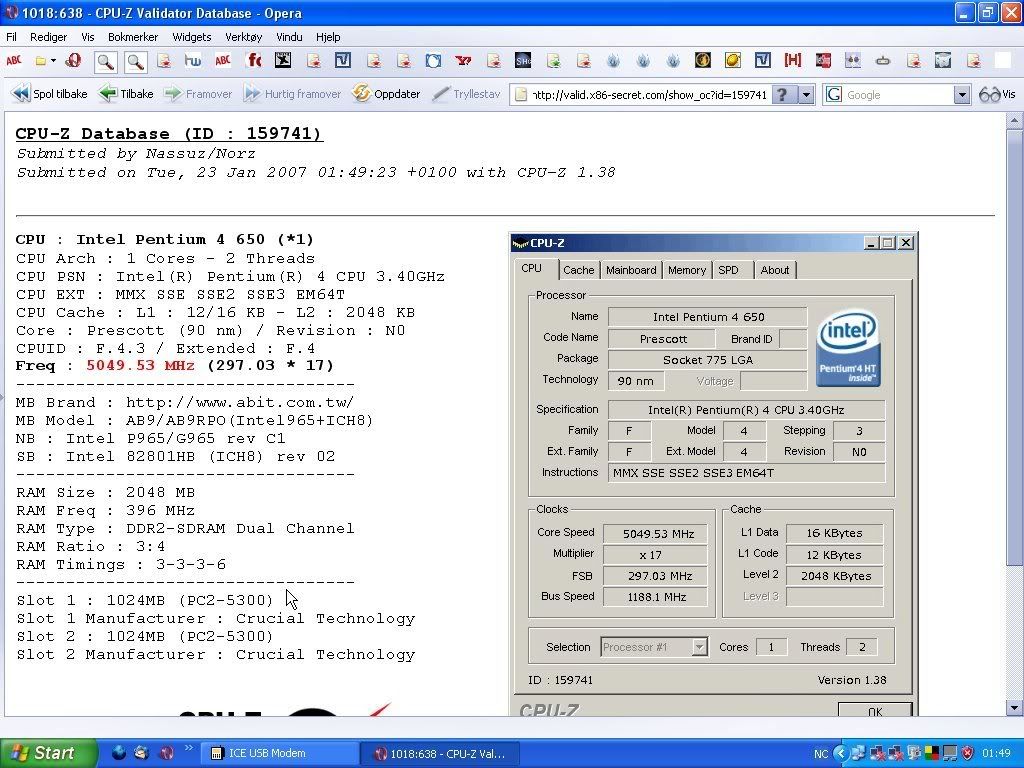Click the yellow lemon bookmark icon
1024x768 pixels.
point(733,61)
